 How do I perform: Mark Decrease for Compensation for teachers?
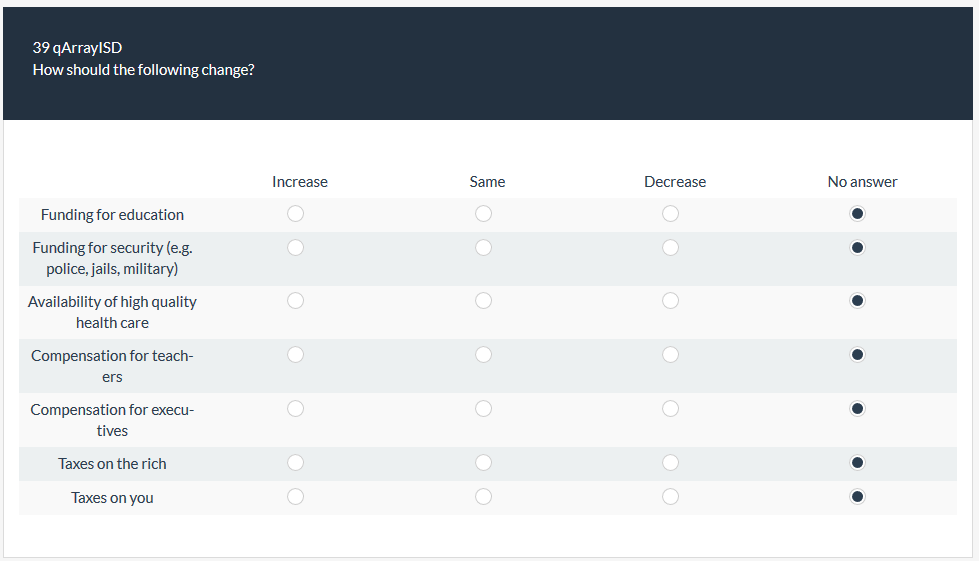pyautogui.click(x=670, y=355)
